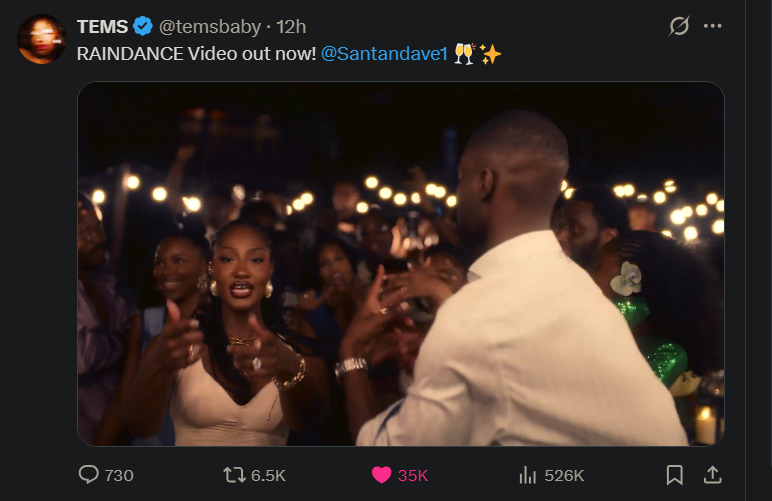
Task: Click the 730 replies count
Action: (119, 475)
